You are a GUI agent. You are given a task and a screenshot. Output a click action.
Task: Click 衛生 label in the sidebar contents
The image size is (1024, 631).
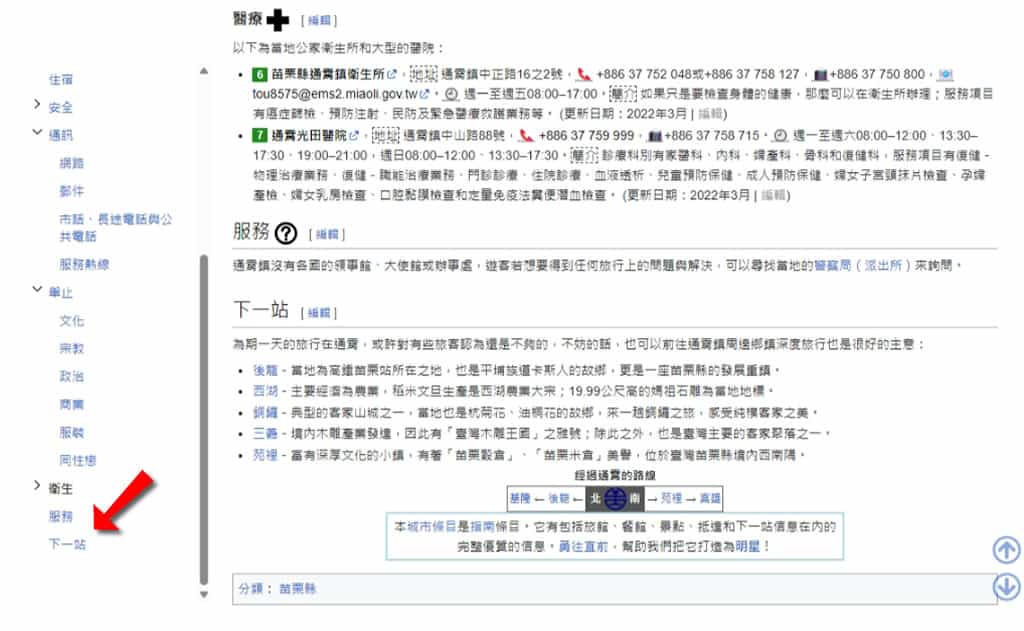point(61,489)
